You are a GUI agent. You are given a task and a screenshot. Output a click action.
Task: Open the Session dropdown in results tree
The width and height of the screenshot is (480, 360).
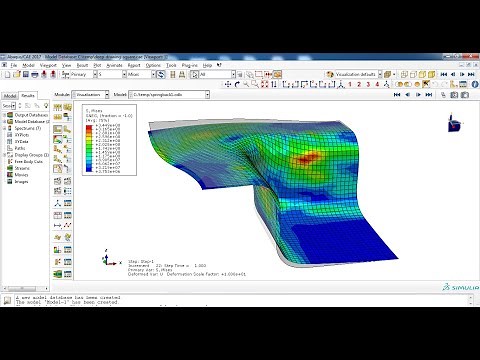coord(14,106)
